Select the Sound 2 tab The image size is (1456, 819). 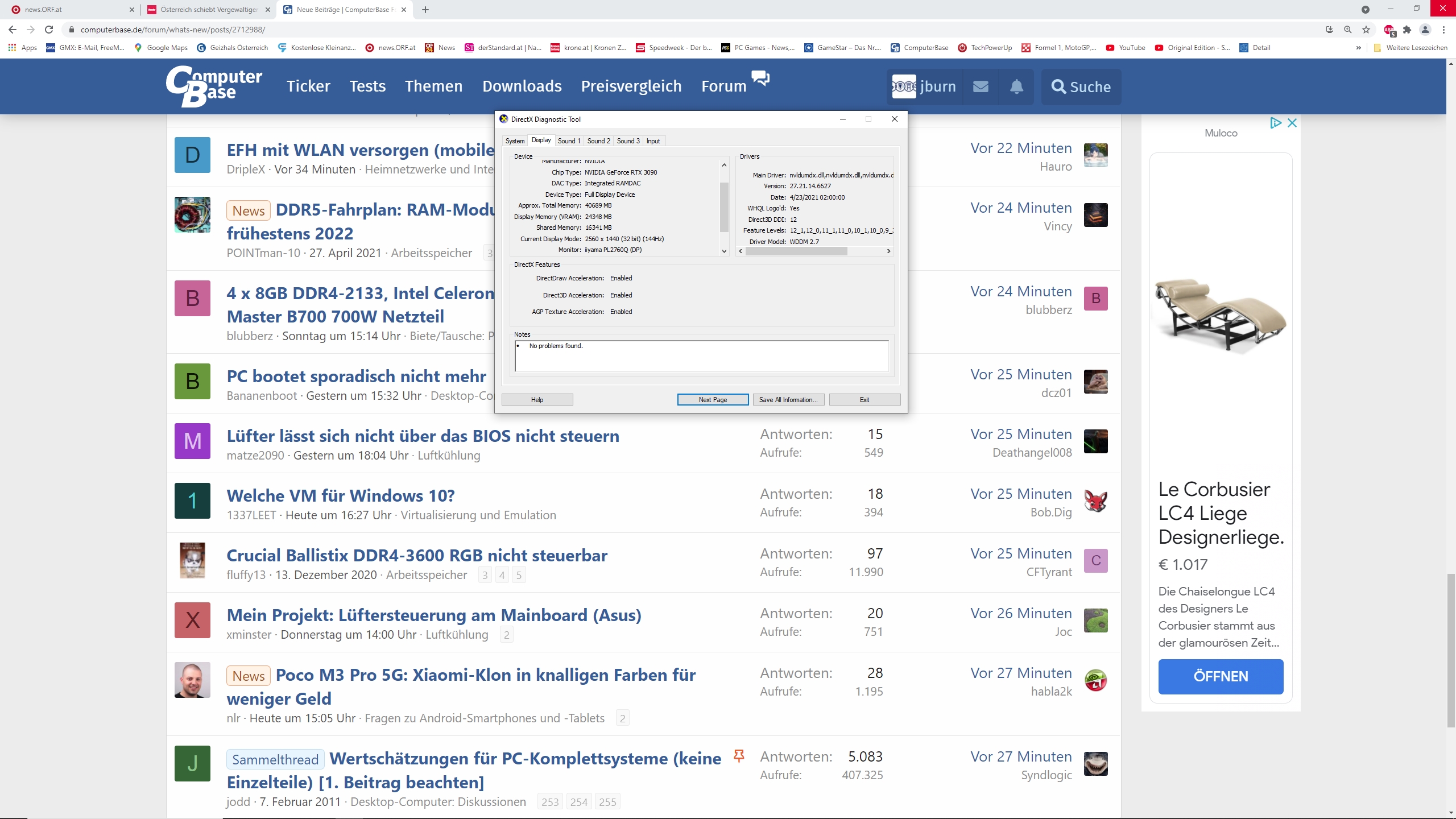tap(598, 141)
